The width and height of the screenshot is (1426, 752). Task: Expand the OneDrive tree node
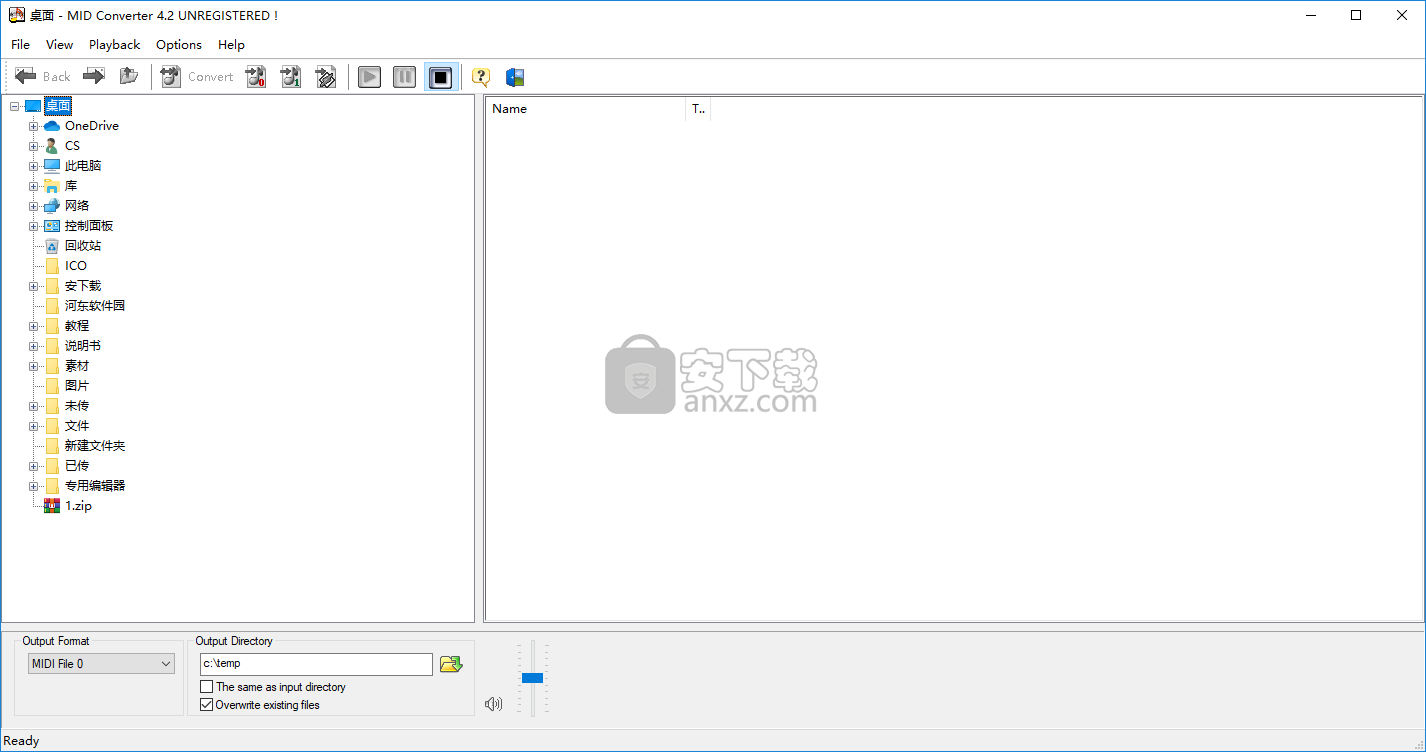pos(34,126)
